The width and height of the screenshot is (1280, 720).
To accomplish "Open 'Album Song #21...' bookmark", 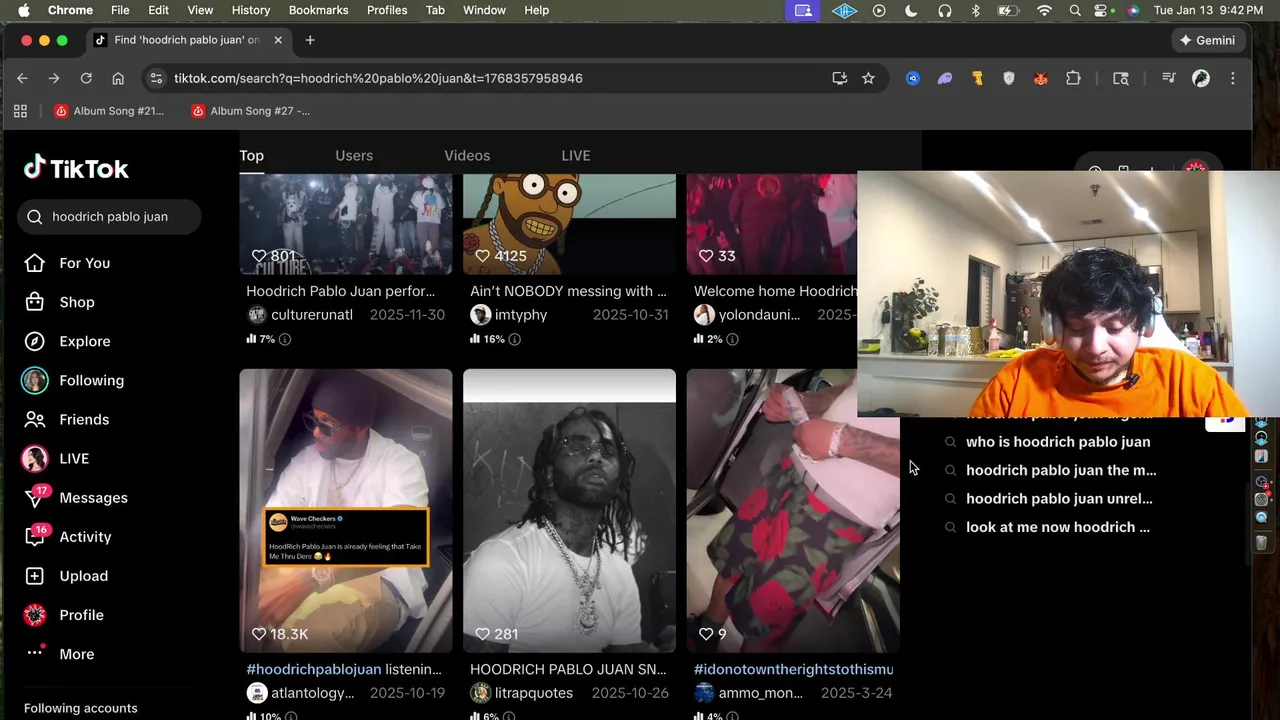I will pos(109,111).
